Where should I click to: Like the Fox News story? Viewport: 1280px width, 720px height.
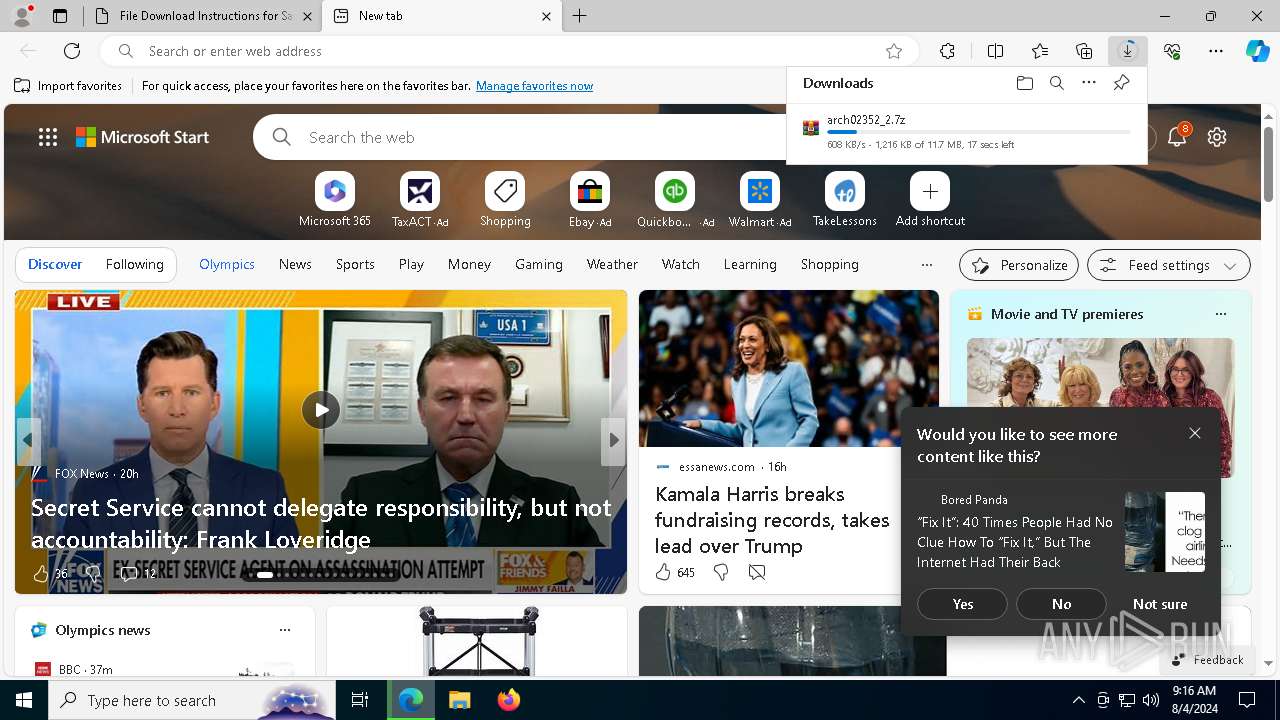(x=41, y=573)
